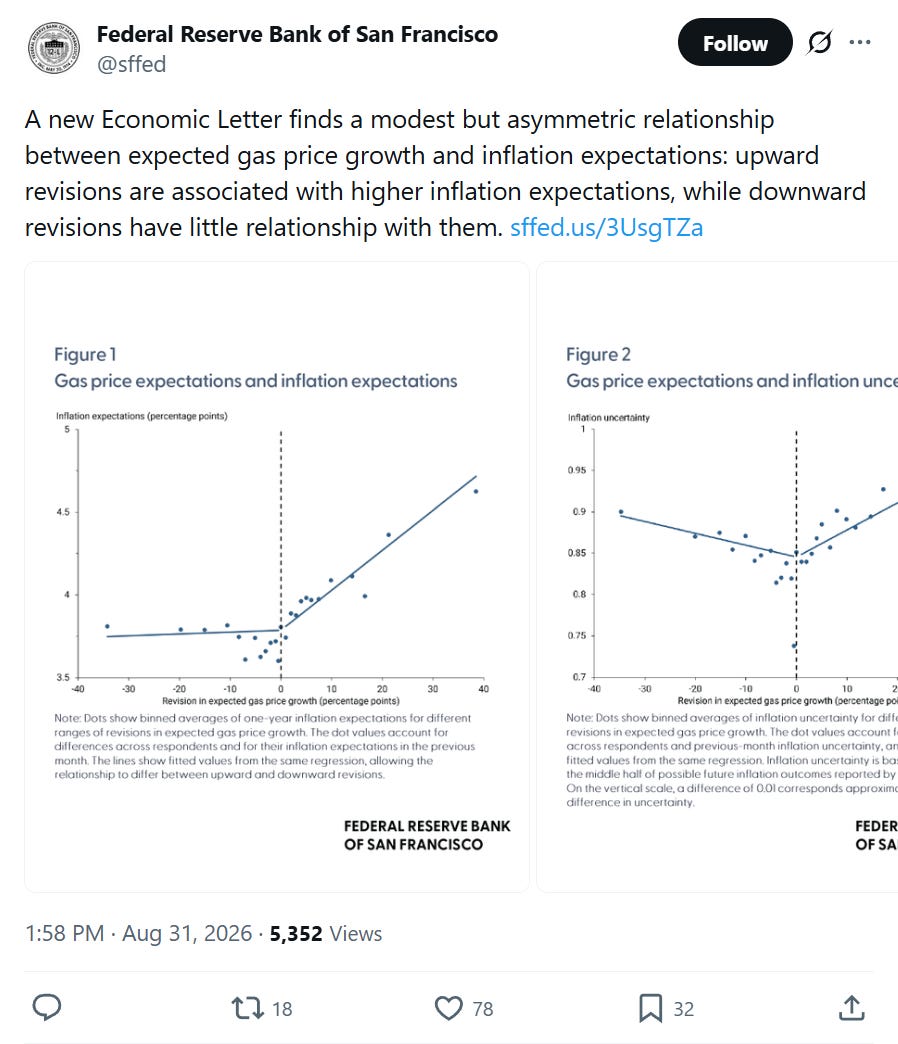Click the reply speech bubble icon

coord(47,1008)
